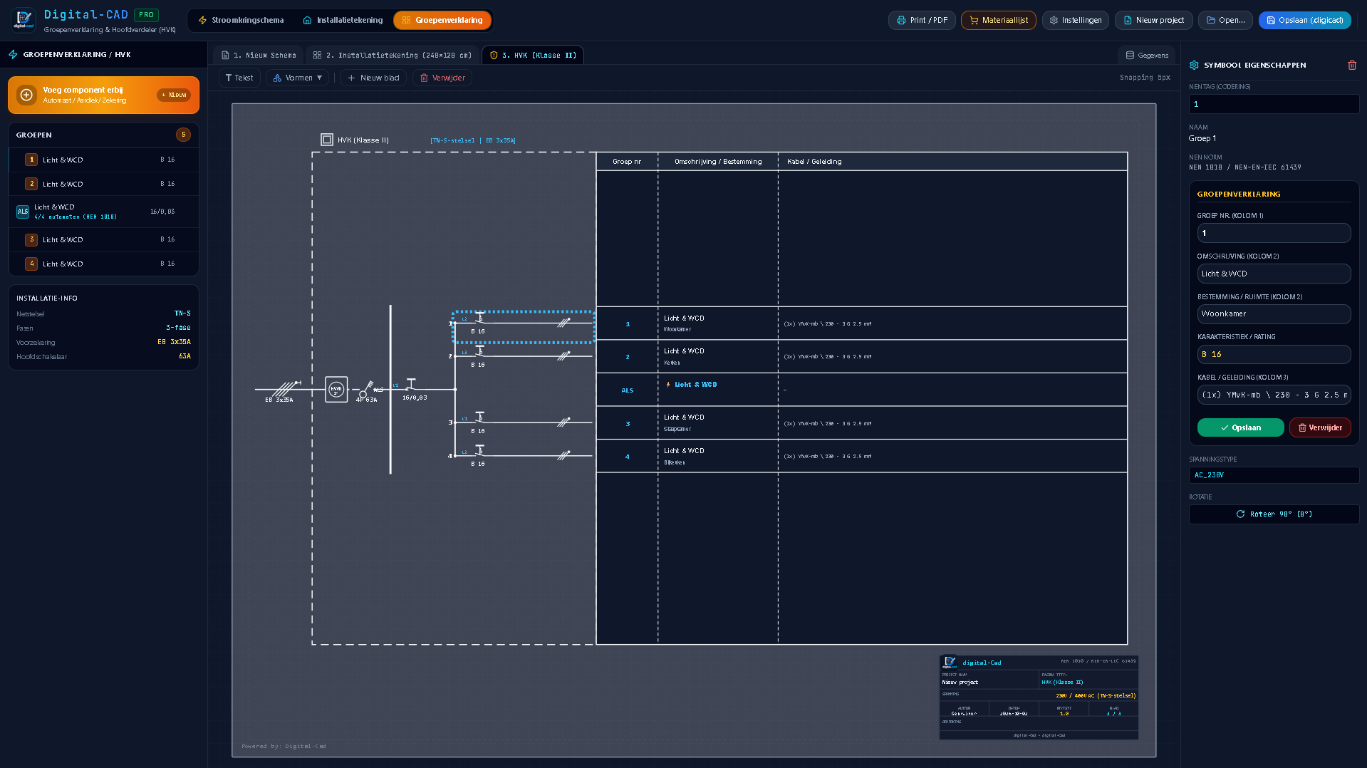
Task: Select the '3. HVK (Klasse II)' sheet tab
Action: tap(532, 55)
